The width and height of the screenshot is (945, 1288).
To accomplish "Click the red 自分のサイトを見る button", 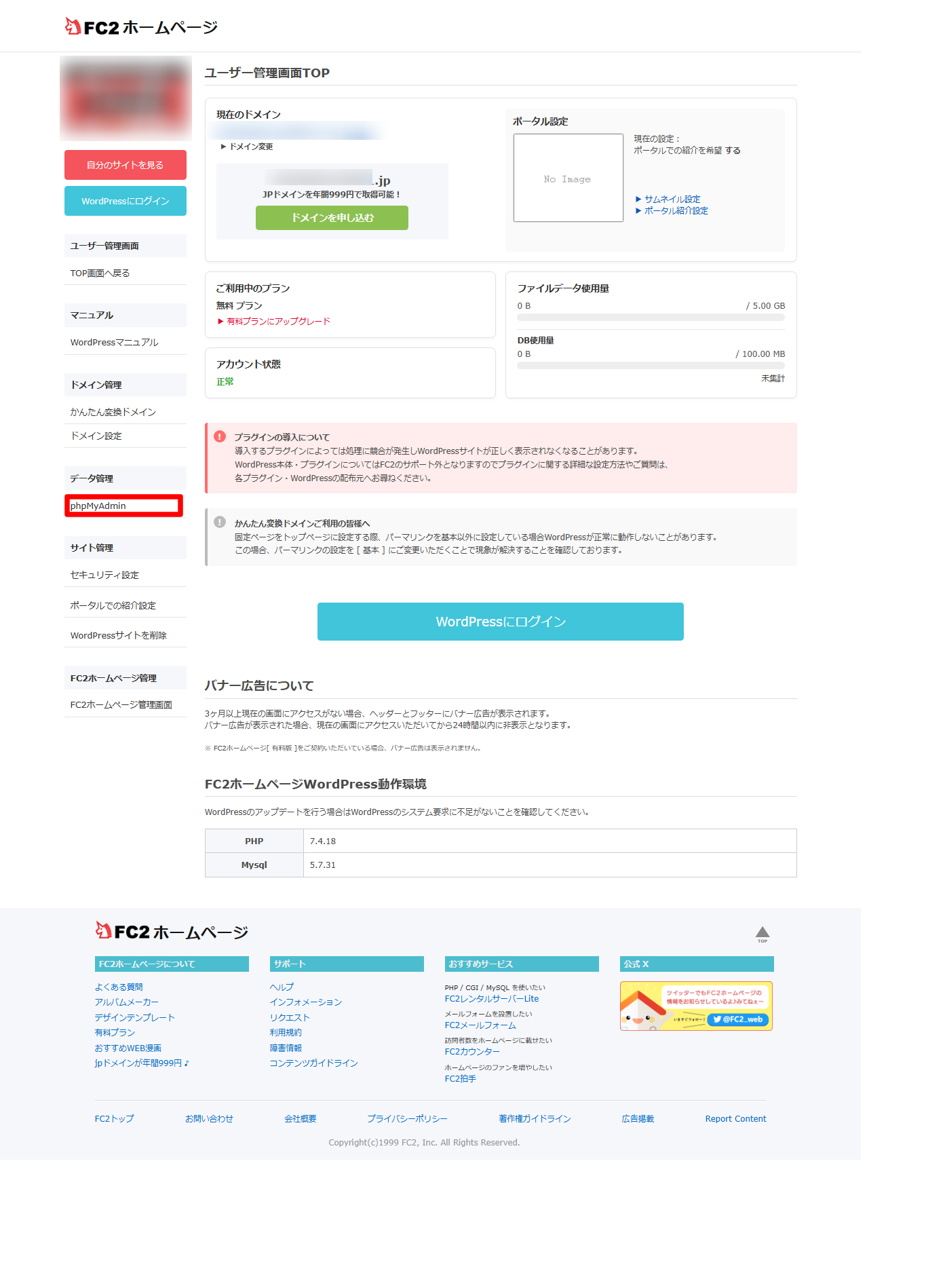I will [126, 165].
